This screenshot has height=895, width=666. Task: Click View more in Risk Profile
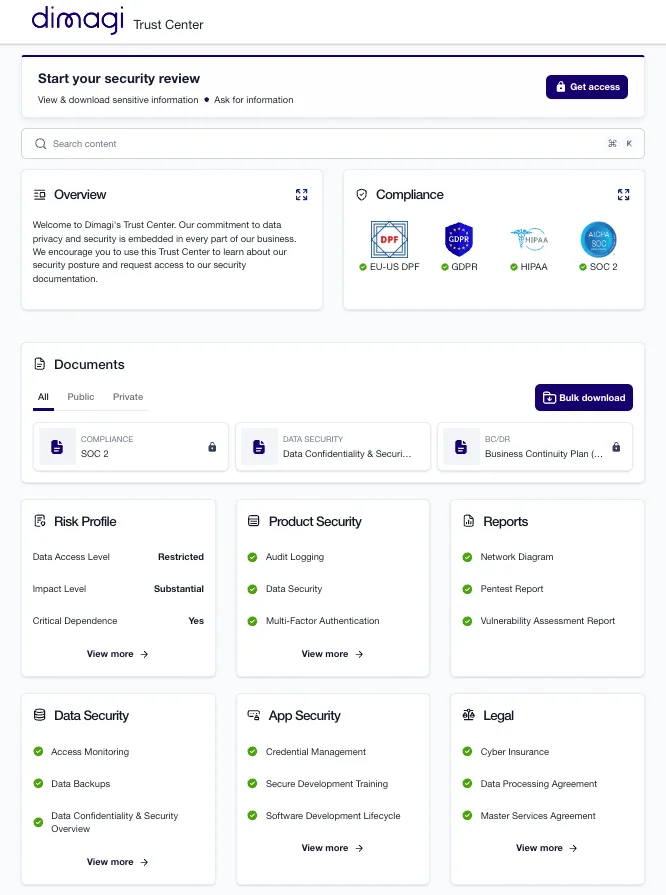118,654
